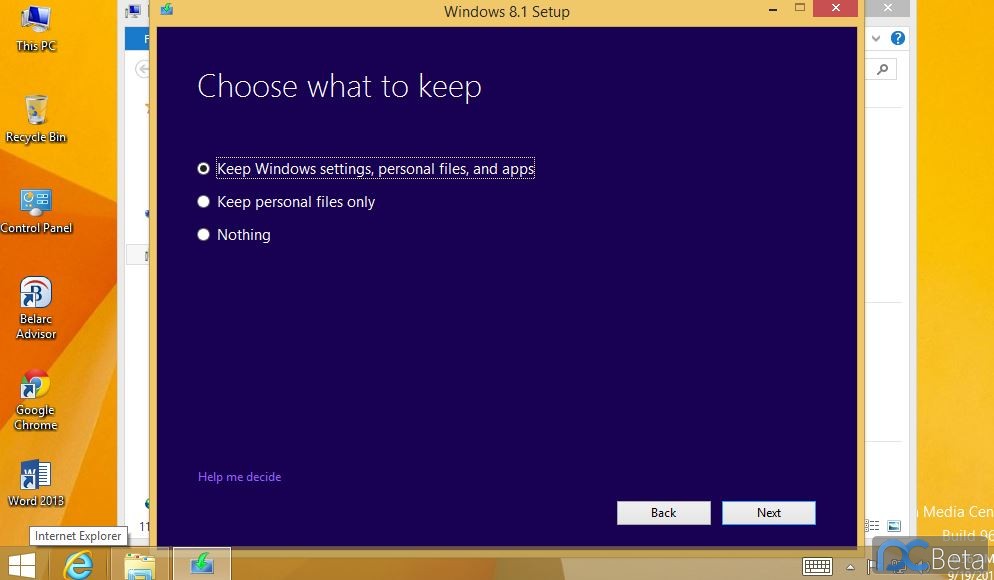This screenshot has width=994, height=580.
Task: Launch Google Chrome desktop shortcut
Action: click(x=36, y=400)
